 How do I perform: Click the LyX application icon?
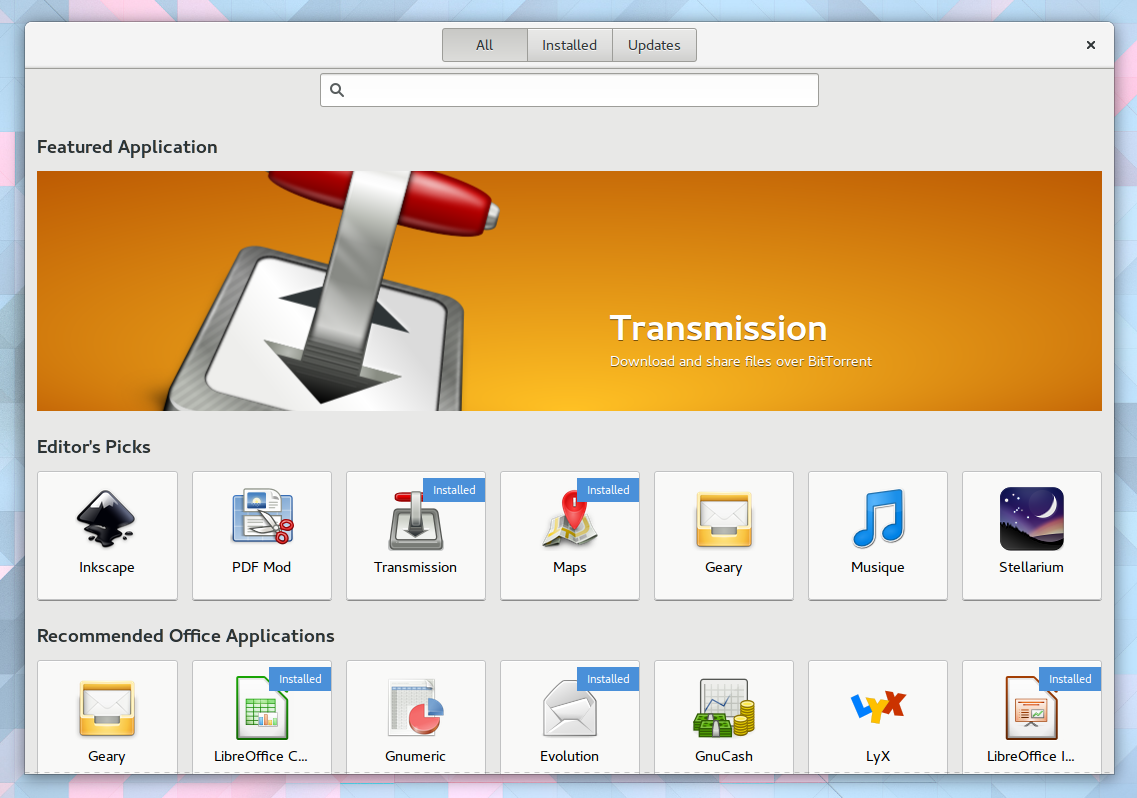(x=877, y=708)
